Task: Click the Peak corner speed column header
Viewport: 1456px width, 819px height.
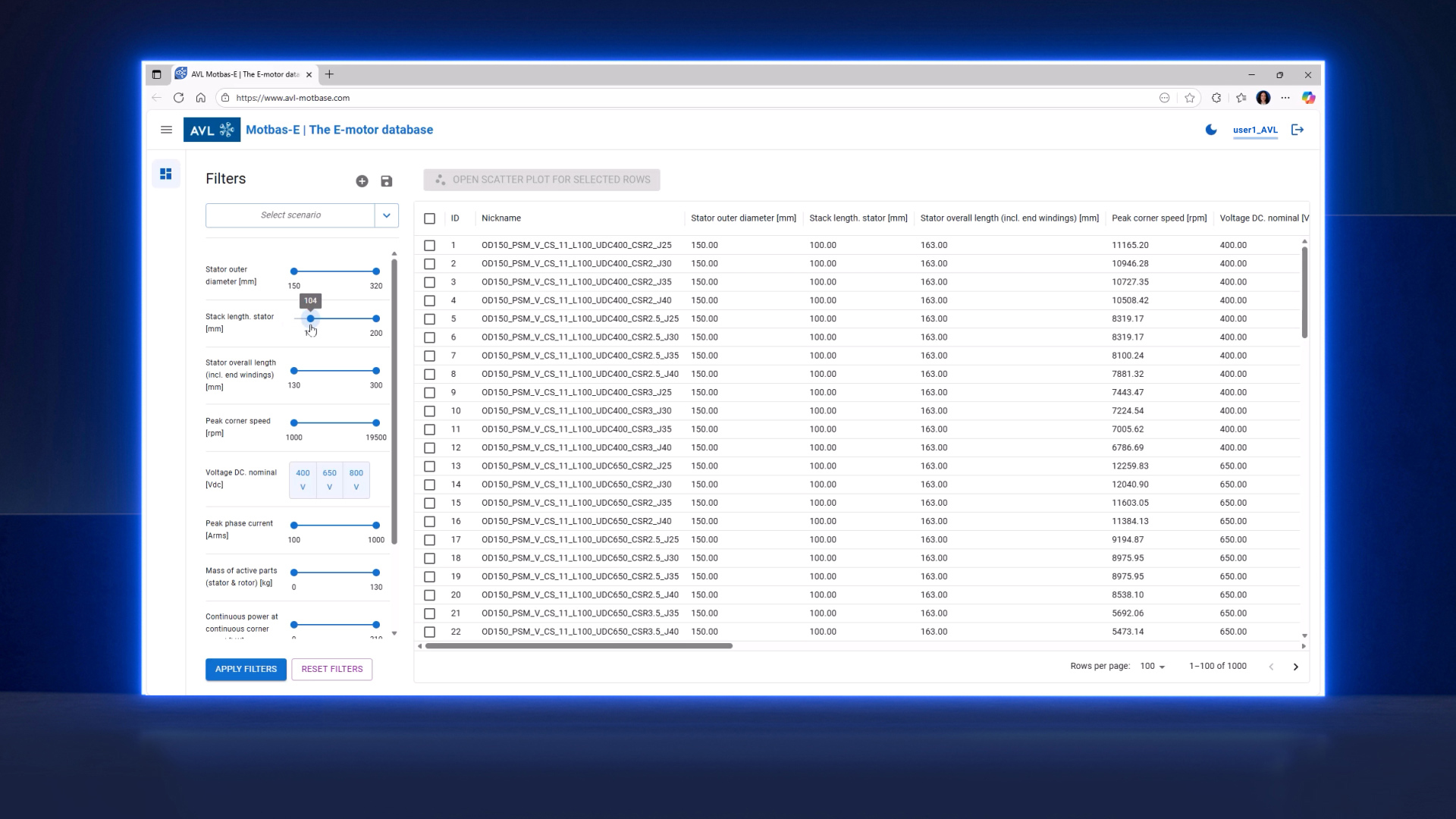Action: coord(1158,218)
